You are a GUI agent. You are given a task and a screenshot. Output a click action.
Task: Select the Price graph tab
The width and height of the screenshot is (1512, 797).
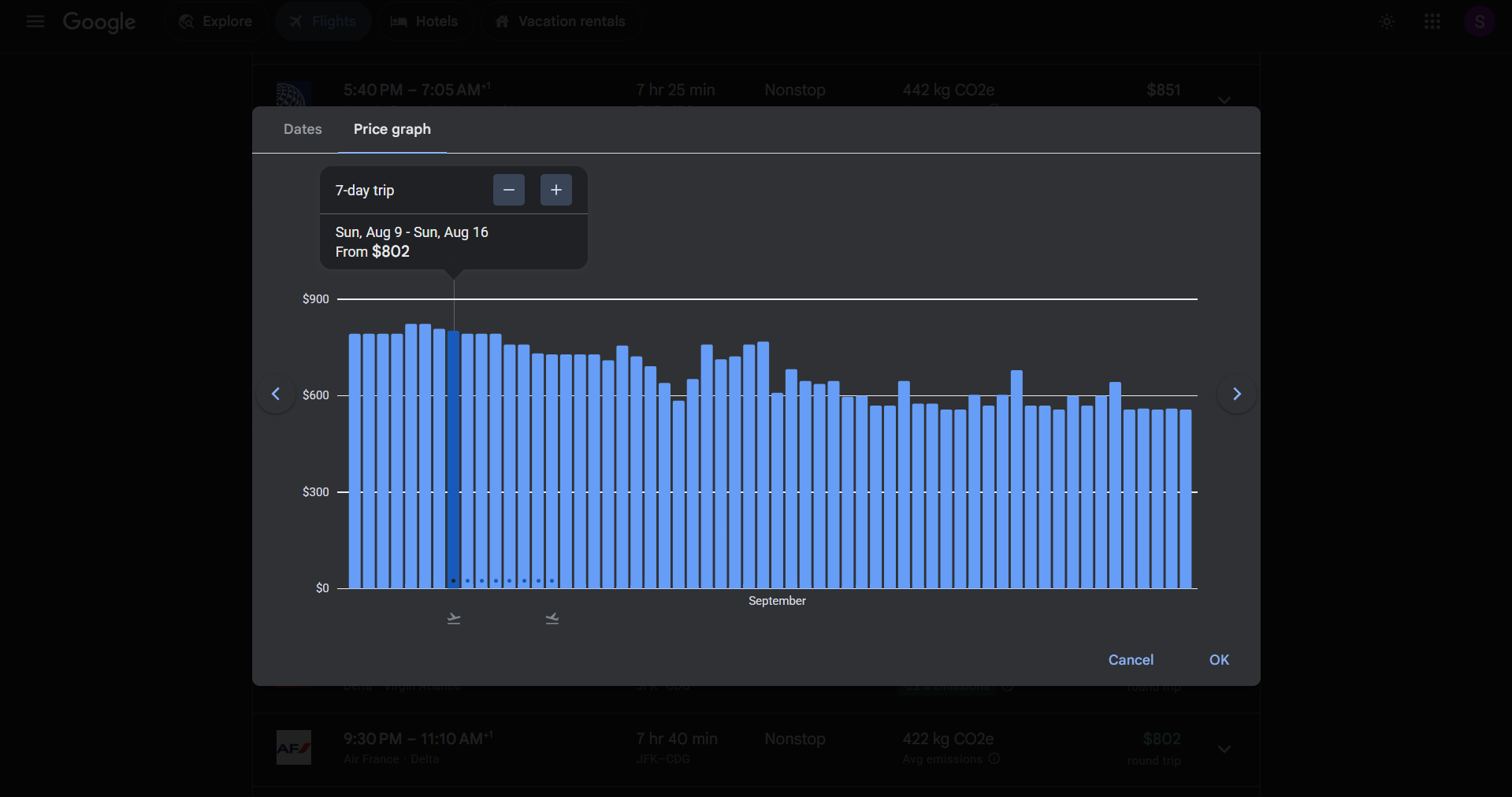click(x=392, y=129)
